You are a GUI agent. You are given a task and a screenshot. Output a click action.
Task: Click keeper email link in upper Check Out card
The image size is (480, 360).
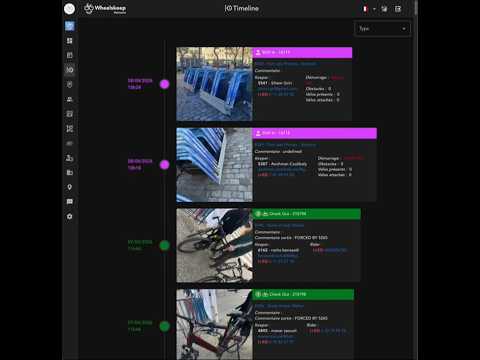277,256
